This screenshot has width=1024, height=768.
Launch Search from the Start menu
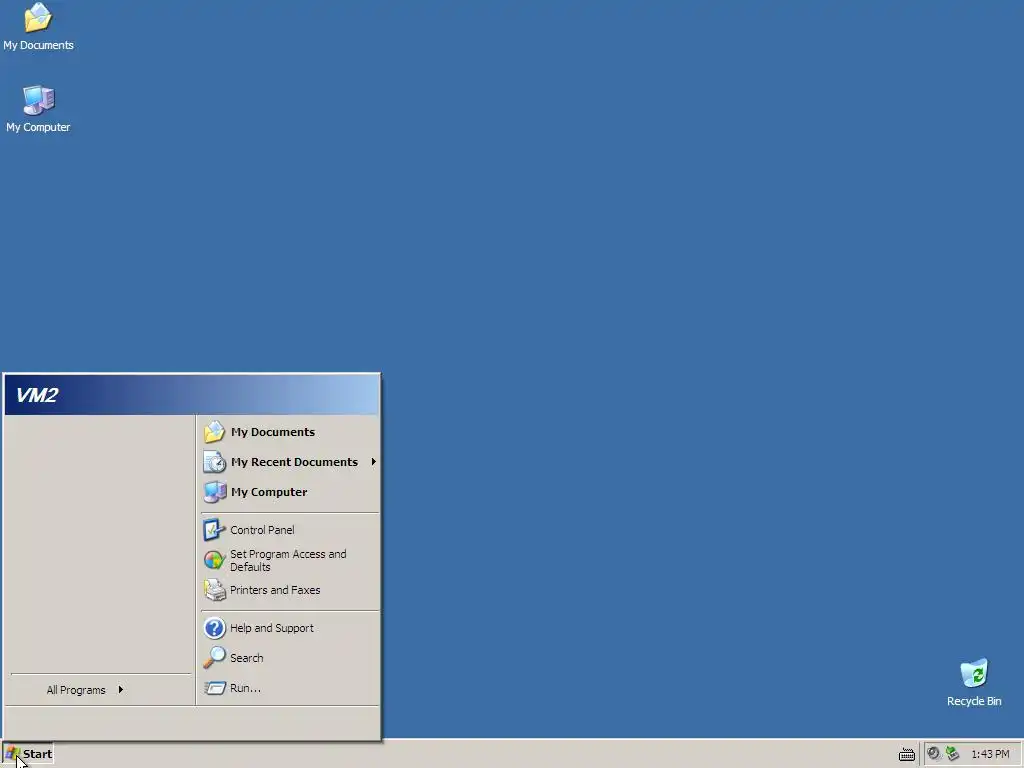(x=289, y=658)
